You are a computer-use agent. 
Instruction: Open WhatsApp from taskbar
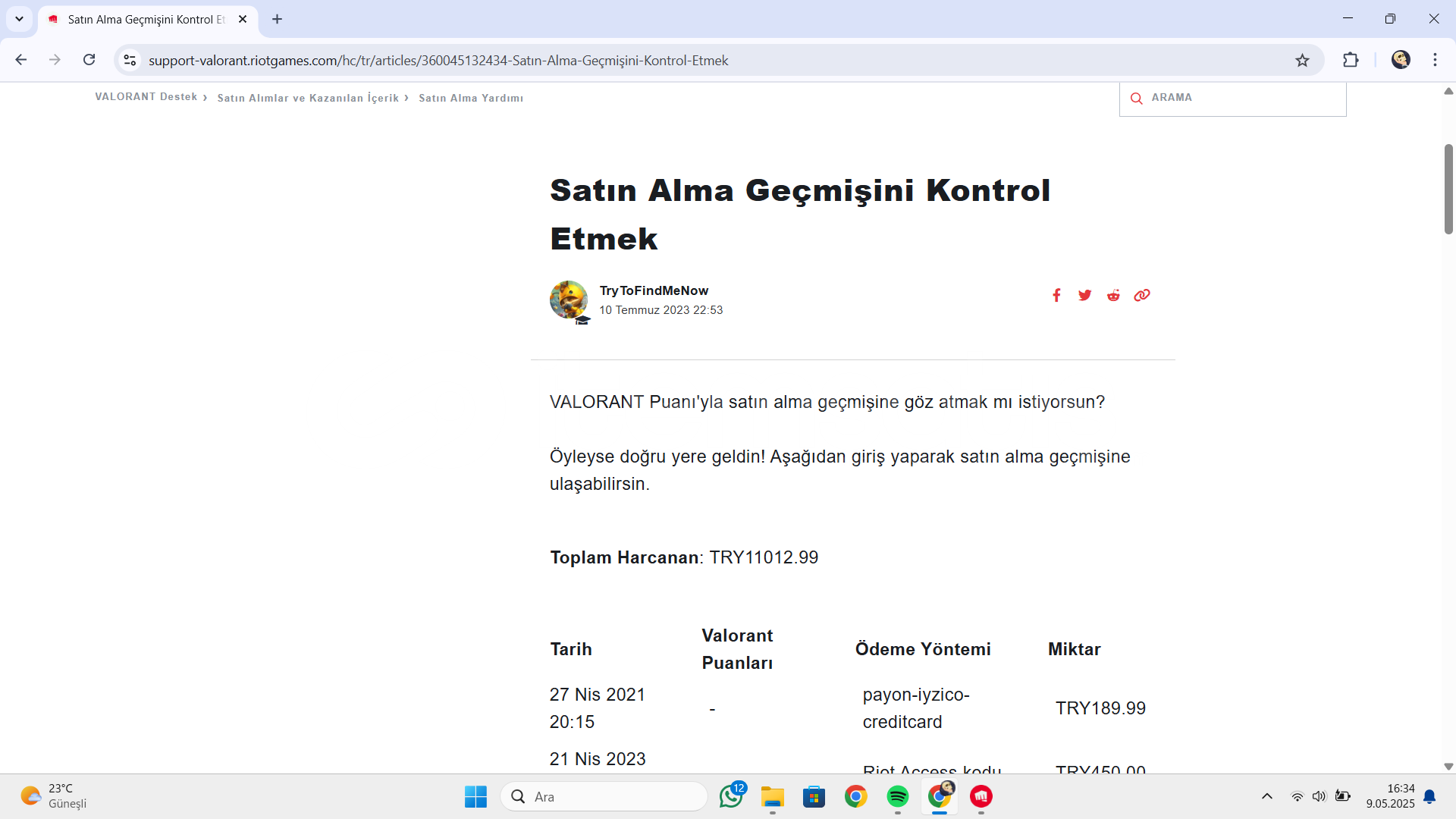(x=732, y=796)
